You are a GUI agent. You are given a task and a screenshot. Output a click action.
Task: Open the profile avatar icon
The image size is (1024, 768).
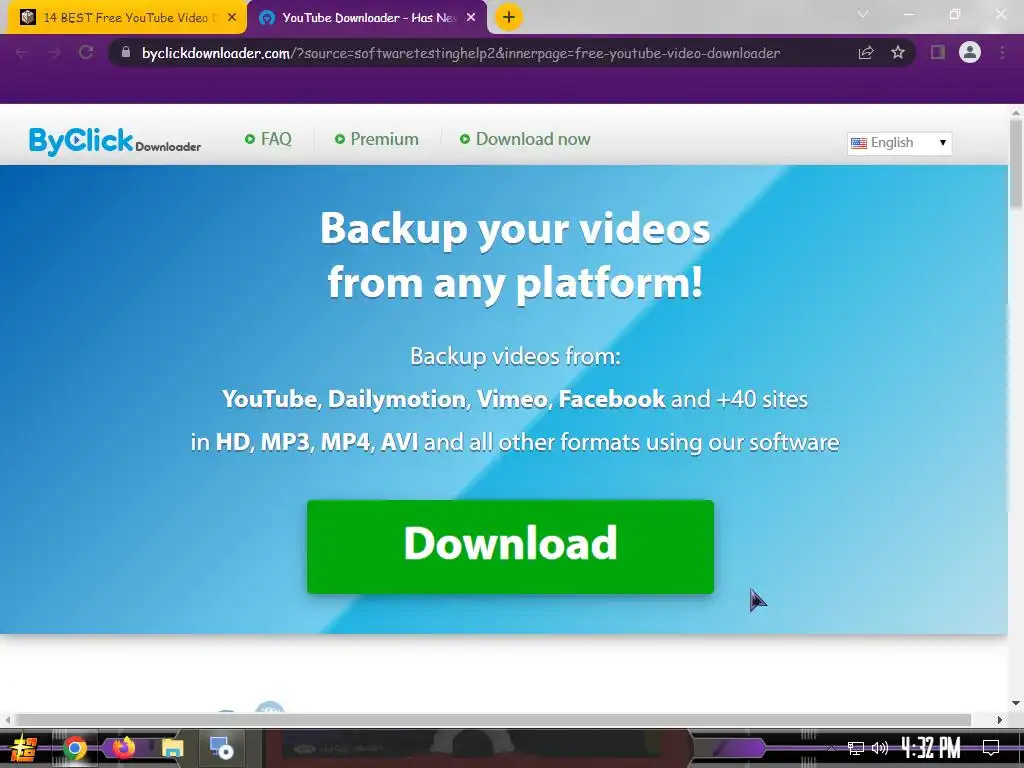pyautogui.click(x=970, y=52)
